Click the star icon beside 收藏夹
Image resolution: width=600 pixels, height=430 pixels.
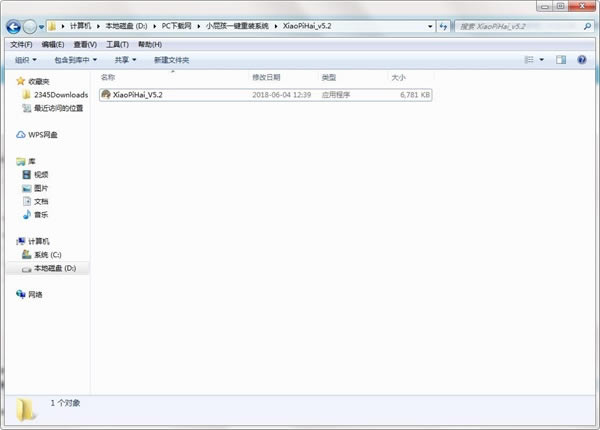click(x=21, y=81)
